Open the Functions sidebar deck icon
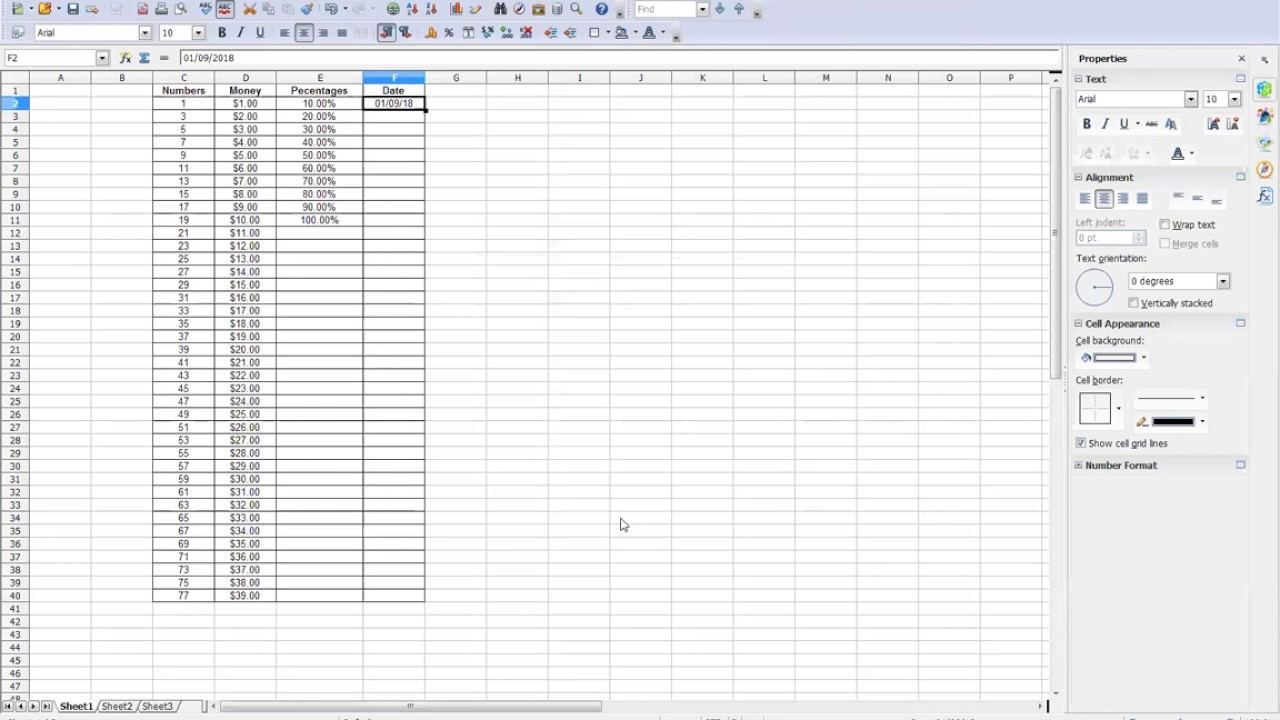 click(1265, 196)
